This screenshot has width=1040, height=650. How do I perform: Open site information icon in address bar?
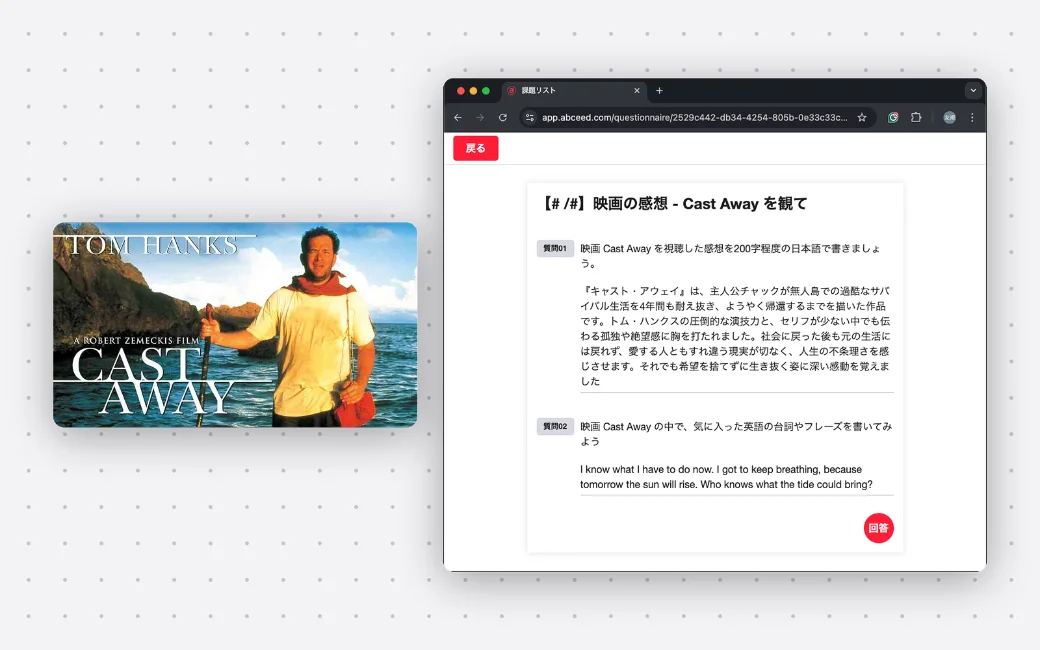pos(529,117)
